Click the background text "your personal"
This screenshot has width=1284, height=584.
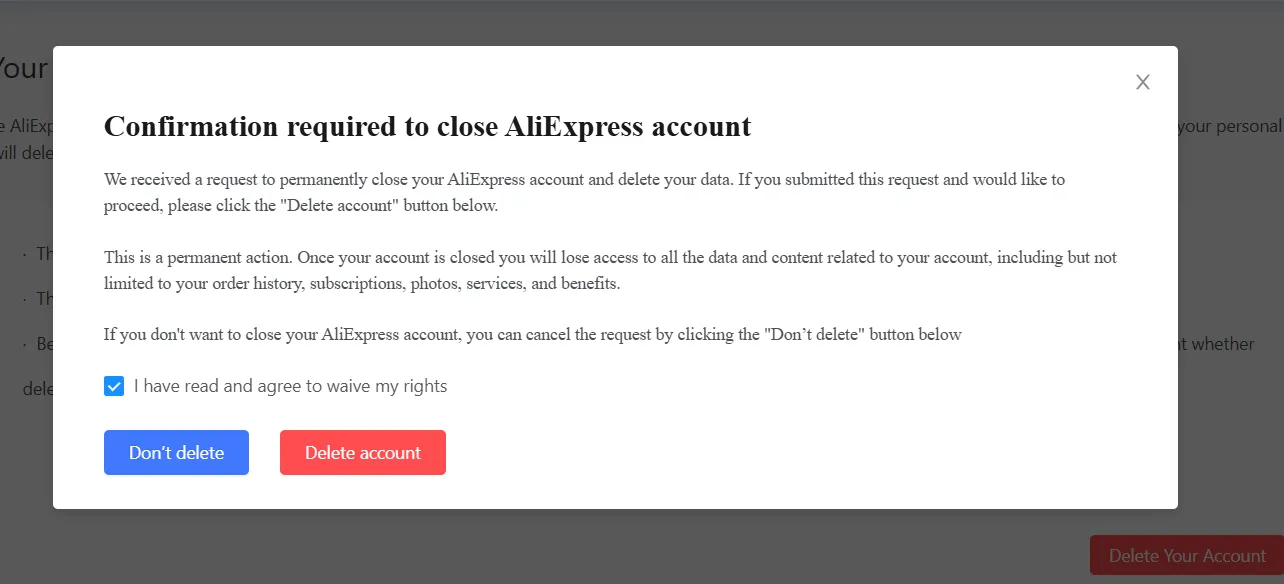coord(1230,127)
